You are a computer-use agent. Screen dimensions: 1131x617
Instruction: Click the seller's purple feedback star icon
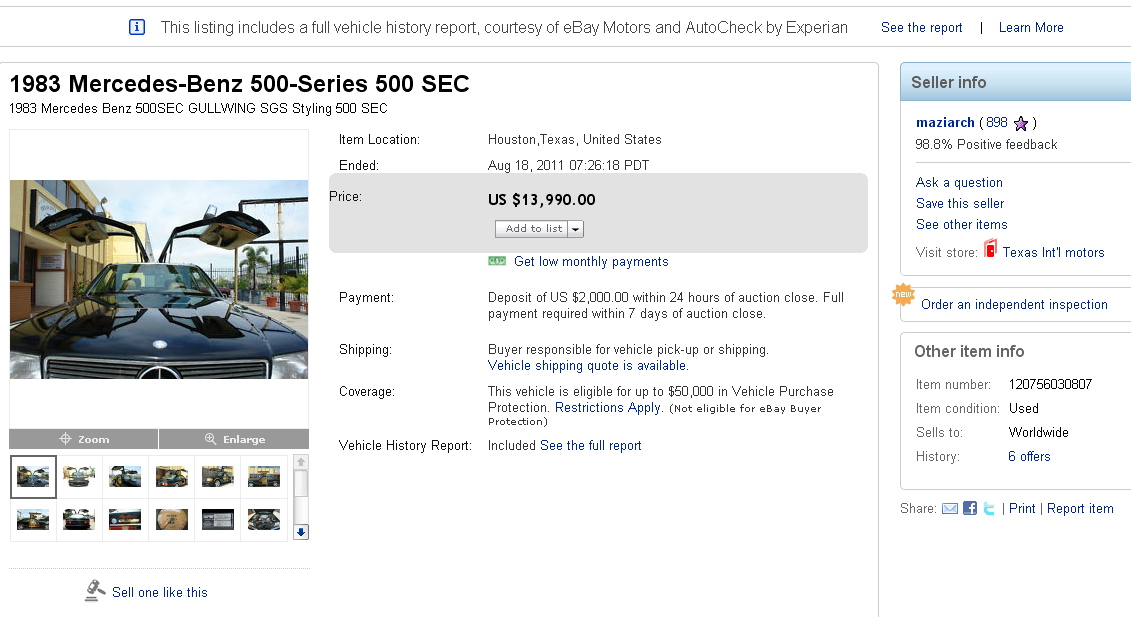1021,123
